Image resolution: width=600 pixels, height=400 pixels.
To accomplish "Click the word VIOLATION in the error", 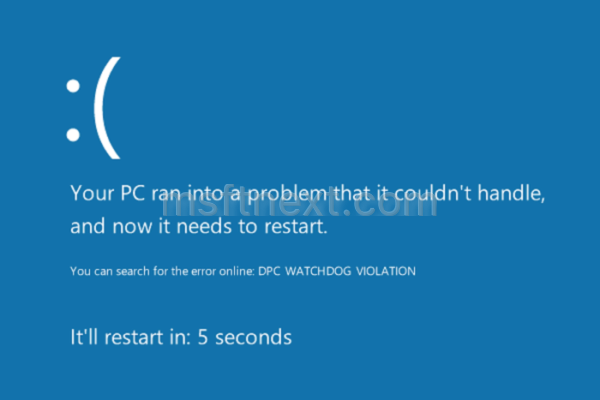I will tap(386, 271).
